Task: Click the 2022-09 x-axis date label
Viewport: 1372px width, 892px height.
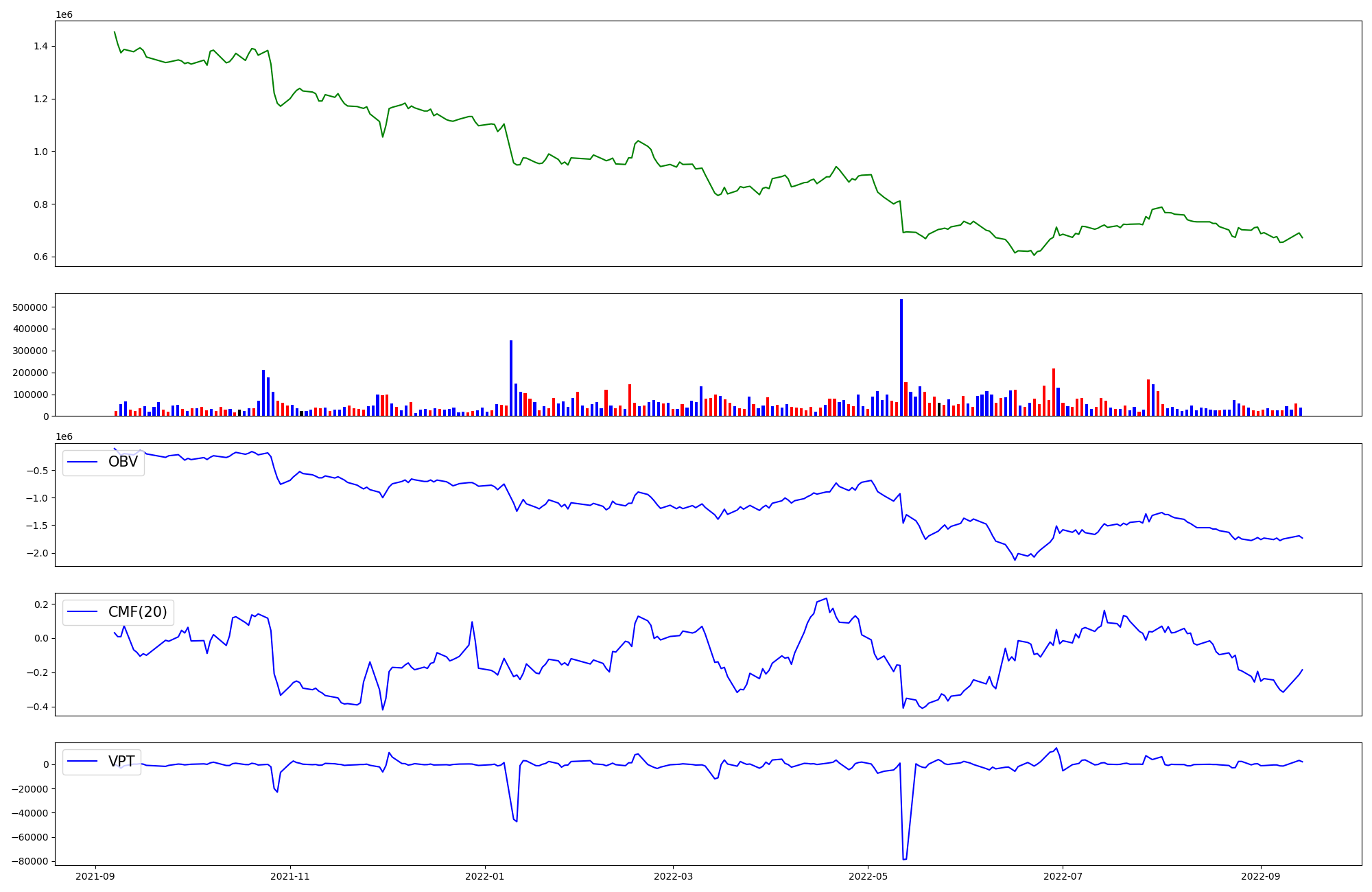Action: point(1261,876)
